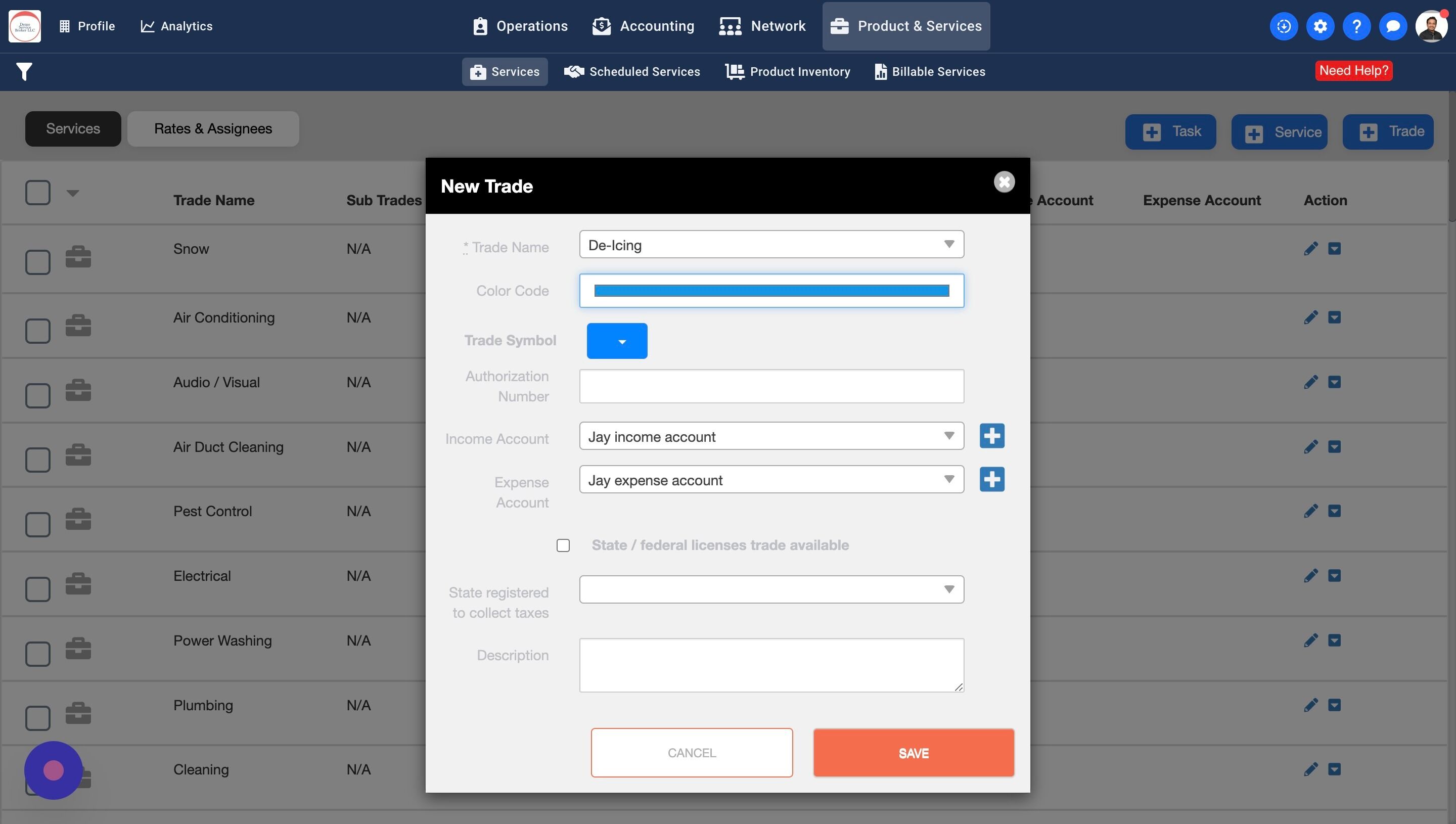Click the help question mark icon
The height and width of the screenshot is (824, 1456).
(1356, 26)
